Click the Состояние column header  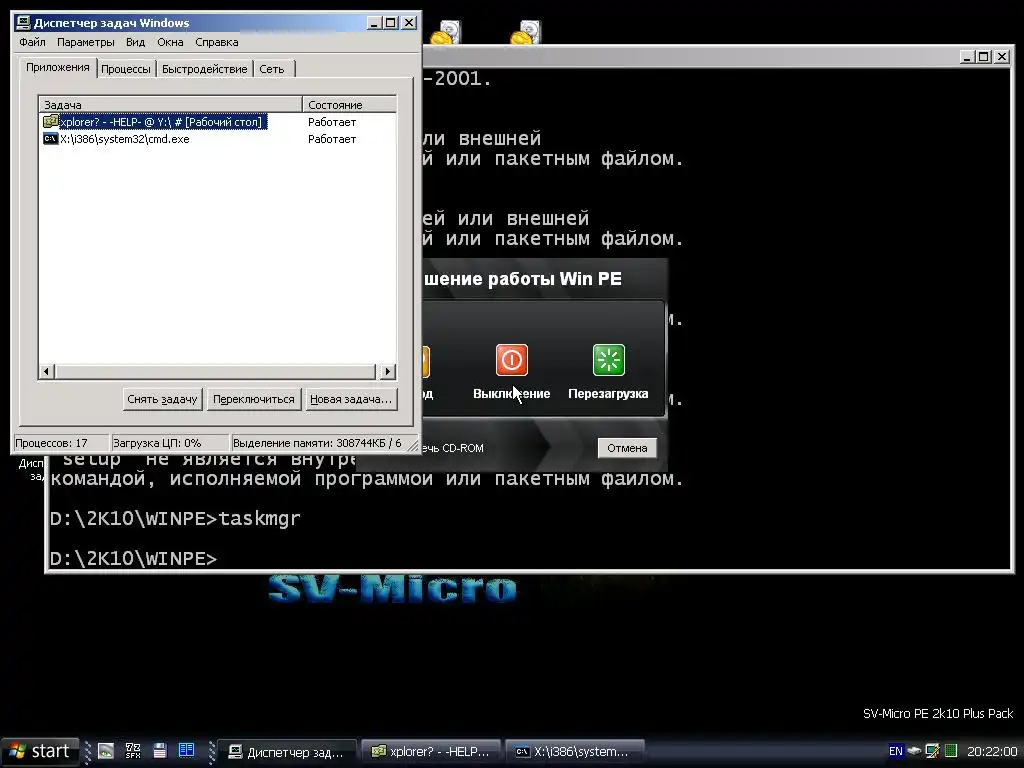pos(349,104)
